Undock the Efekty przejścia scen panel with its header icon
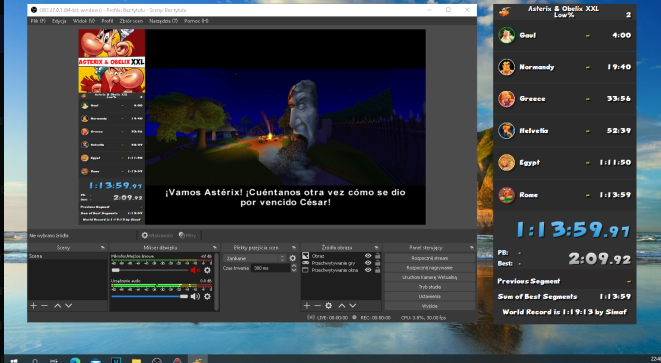This screenshot has height=363, width=661. coord(294,247)
